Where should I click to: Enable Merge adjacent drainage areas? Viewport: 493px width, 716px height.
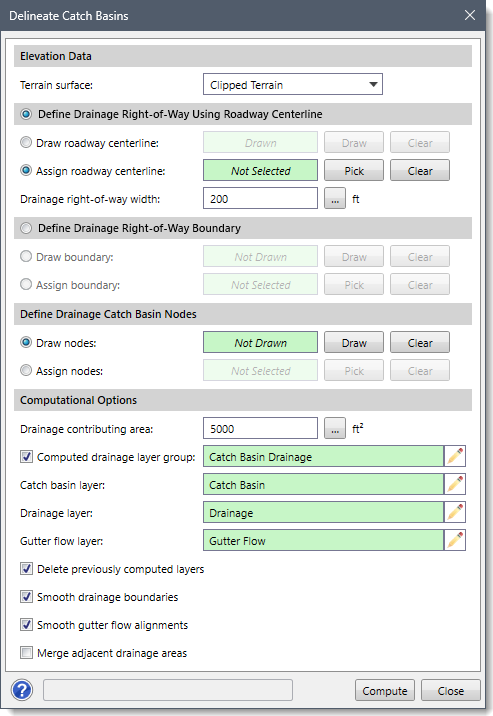pos(26,653)
